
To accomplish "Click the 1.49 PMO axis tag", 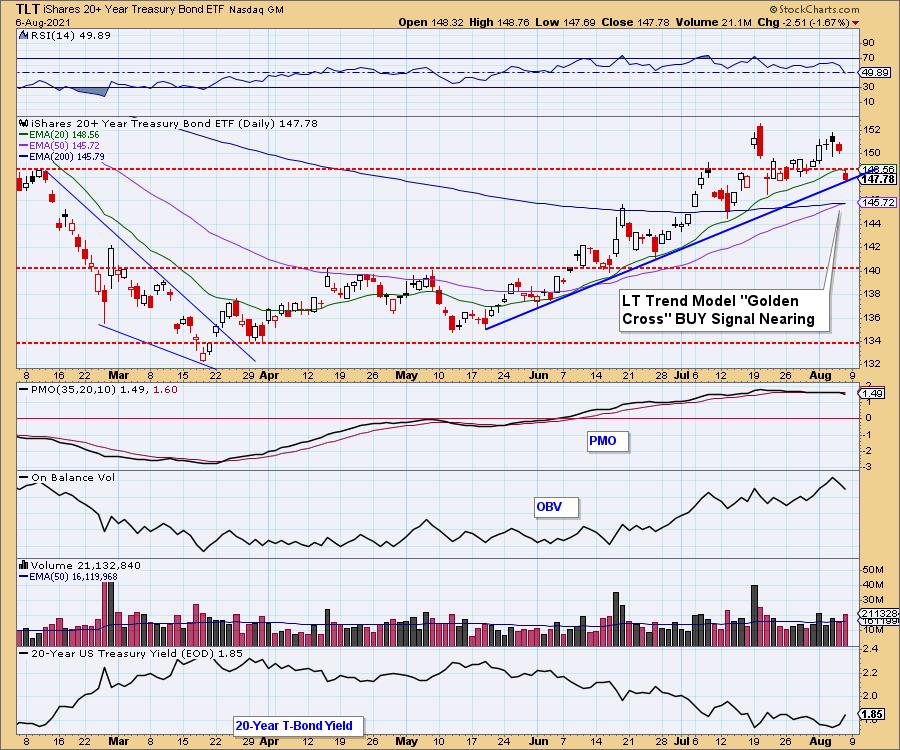I will 872,394.
